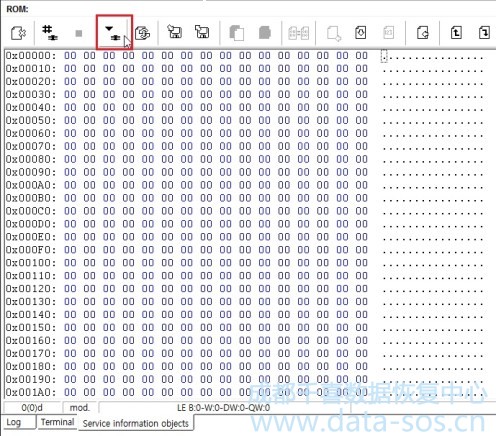Click the grayed paste icon
This screenshot has width=496, height=436.
(265, 33)
